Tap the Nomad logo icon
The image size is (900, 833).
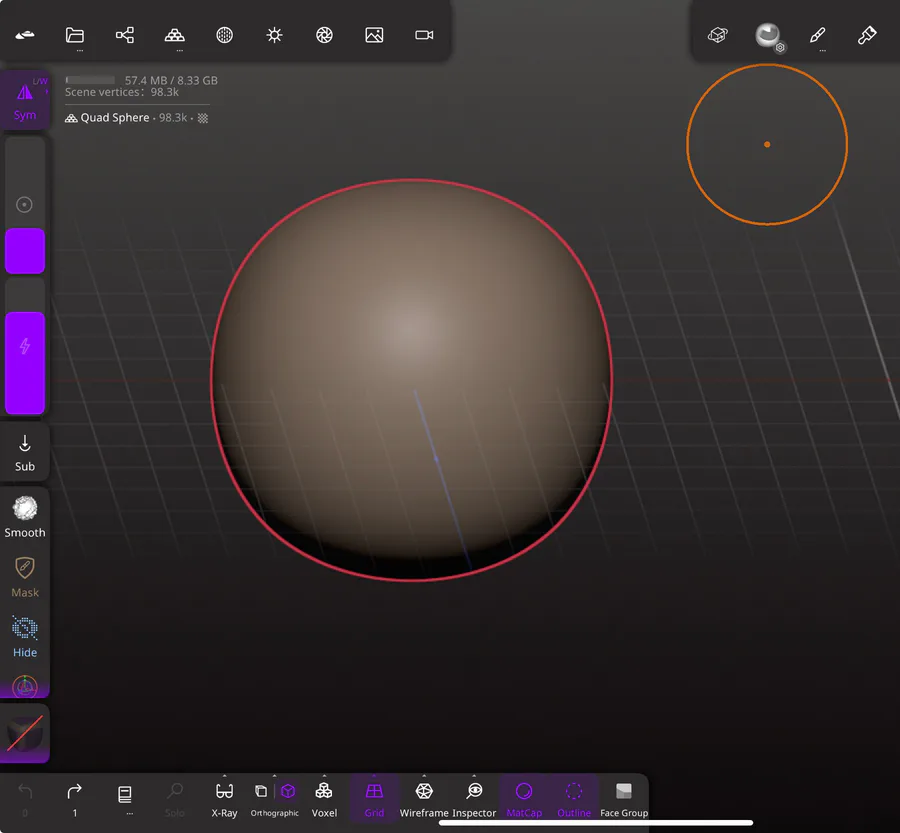(25, 35)
